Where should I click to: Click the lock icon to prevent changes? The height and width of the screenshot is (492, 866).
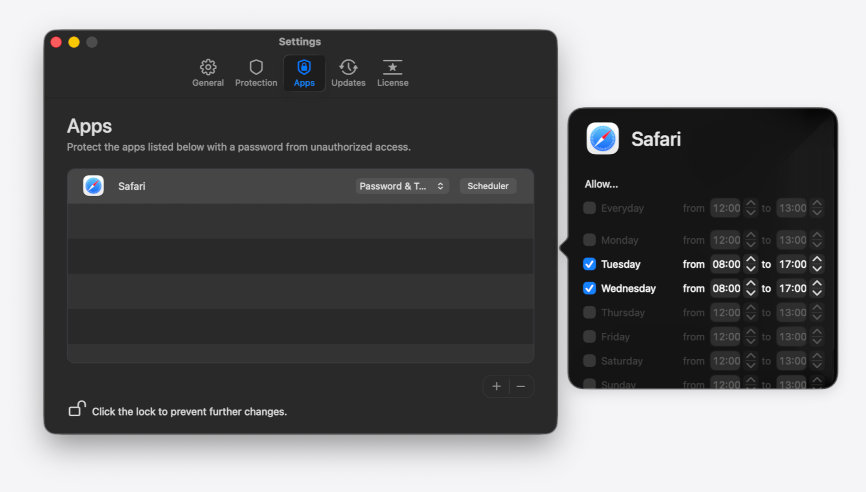click(77, 409)
